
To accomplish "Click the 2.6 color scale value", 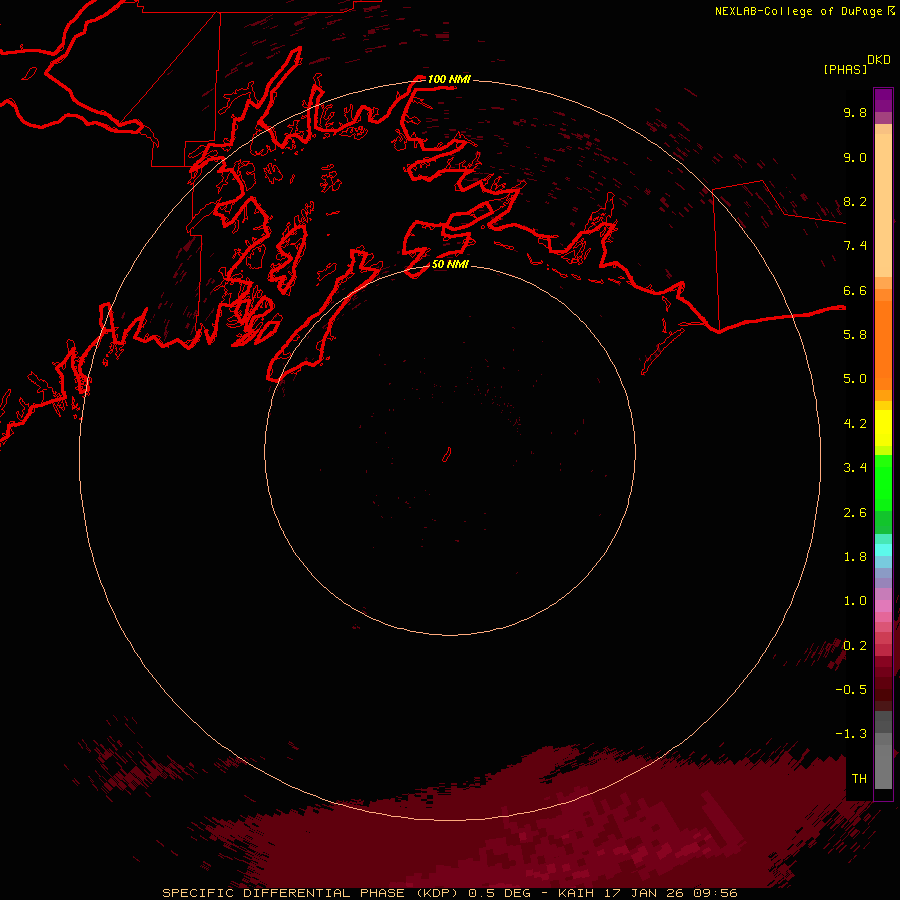I will pos(855,512).
